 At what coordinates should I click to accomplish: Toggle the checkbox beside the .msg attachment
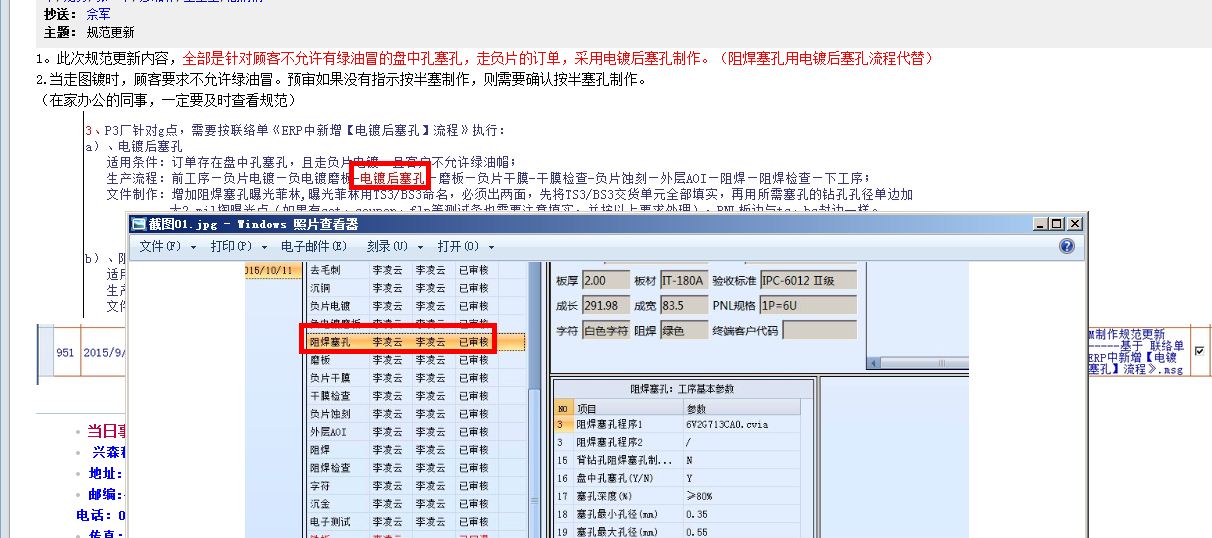pos(1199,351)
